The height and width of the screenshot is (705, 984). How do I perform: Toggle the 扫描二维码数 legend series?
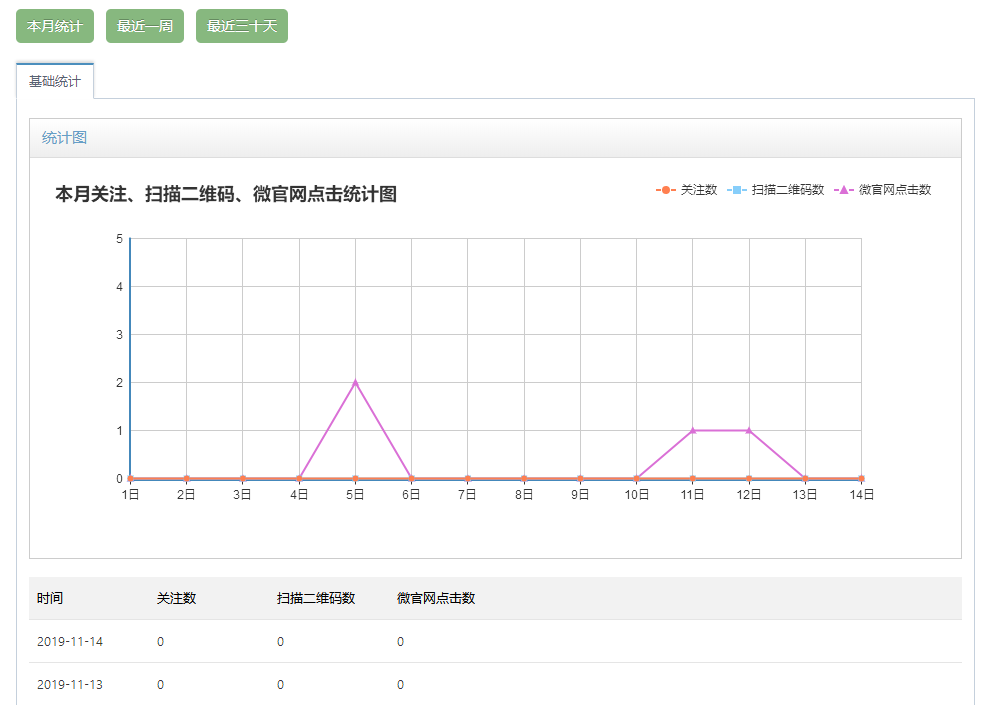point(776,190)
